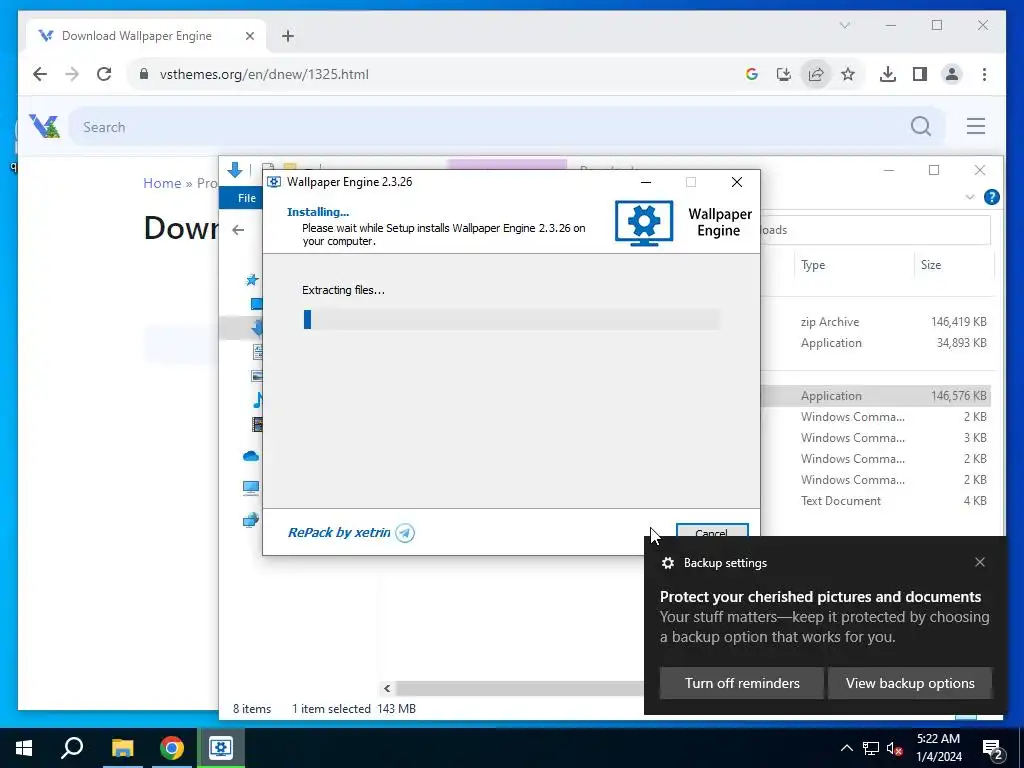Select Download Wallpaper Engine tab

[x=137, y=36]
